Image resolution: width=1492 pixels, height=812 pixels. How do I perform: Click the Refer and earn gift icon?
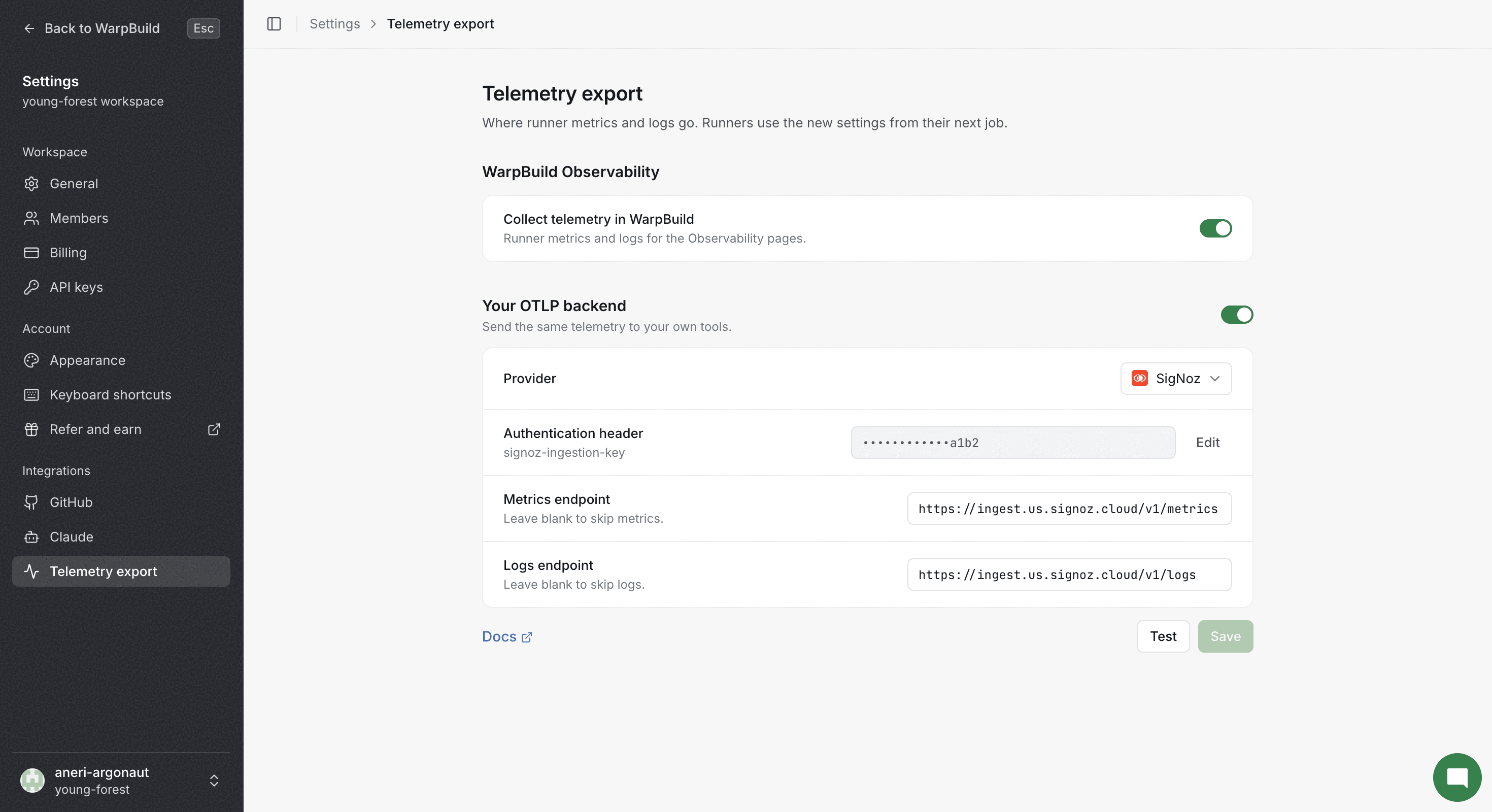[31, 429]
